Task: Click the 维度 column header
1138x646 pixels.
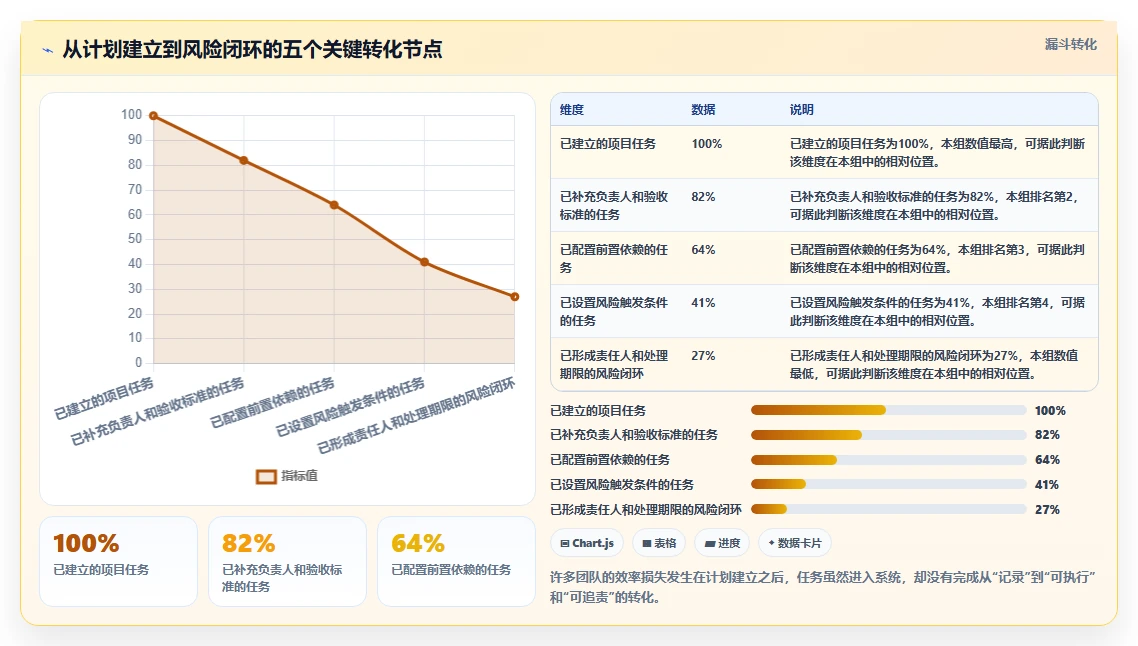Action: point(572,110)
